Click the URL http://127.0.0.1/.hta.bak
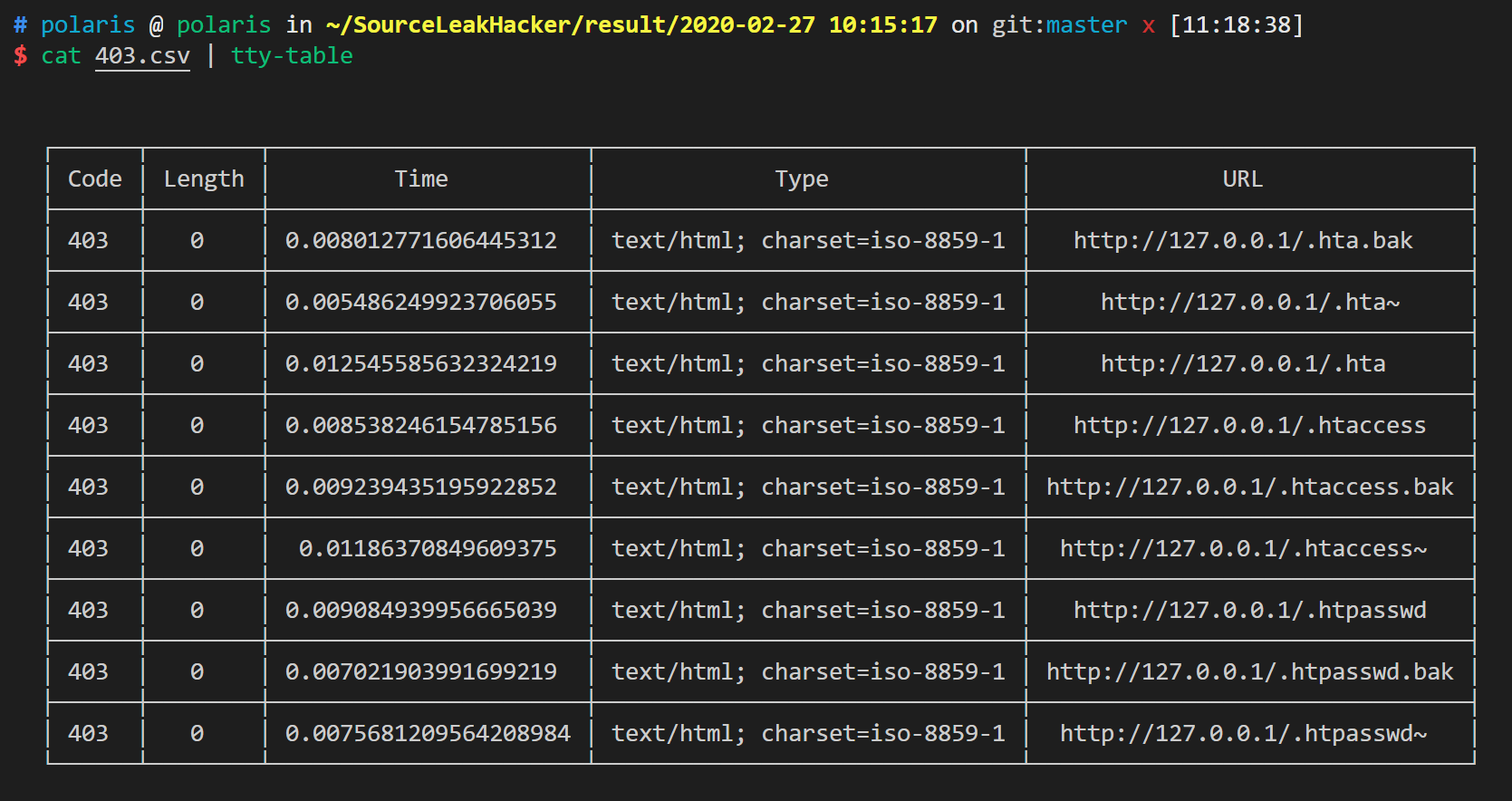Viewport: 1512px width, 801px height. pos(1243,241)
